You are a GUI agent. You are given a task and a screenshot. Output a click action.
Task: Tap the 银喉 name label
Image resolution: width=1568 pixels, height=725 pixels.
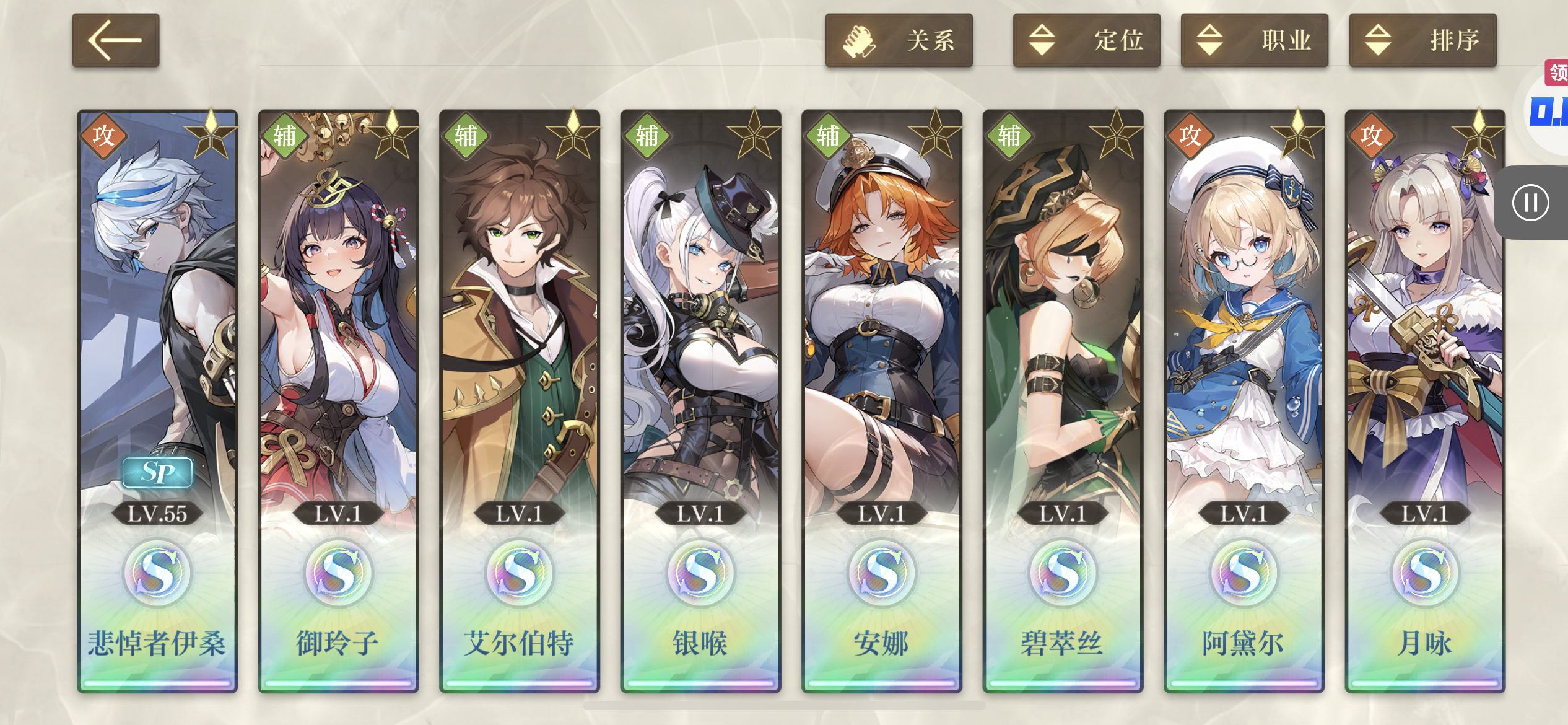point(700,643)
